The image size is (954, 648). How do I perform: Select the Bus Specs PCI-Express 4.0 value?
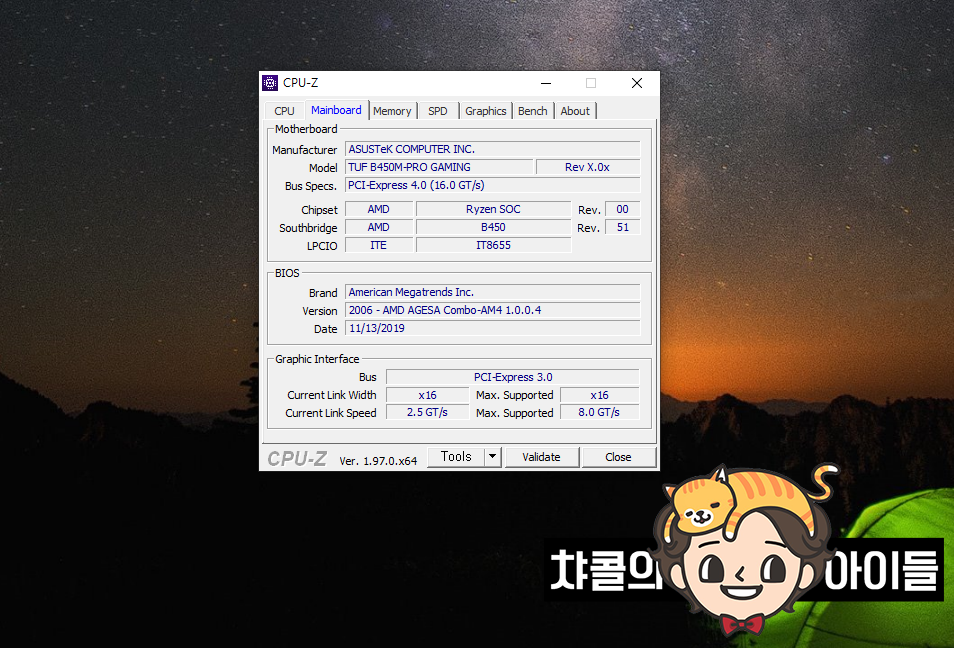coord(493,185)
